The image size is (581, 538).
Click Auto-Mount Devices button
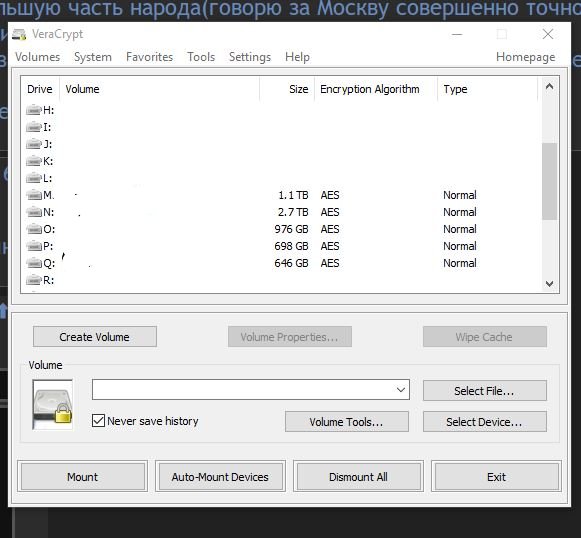coord(220,476)
